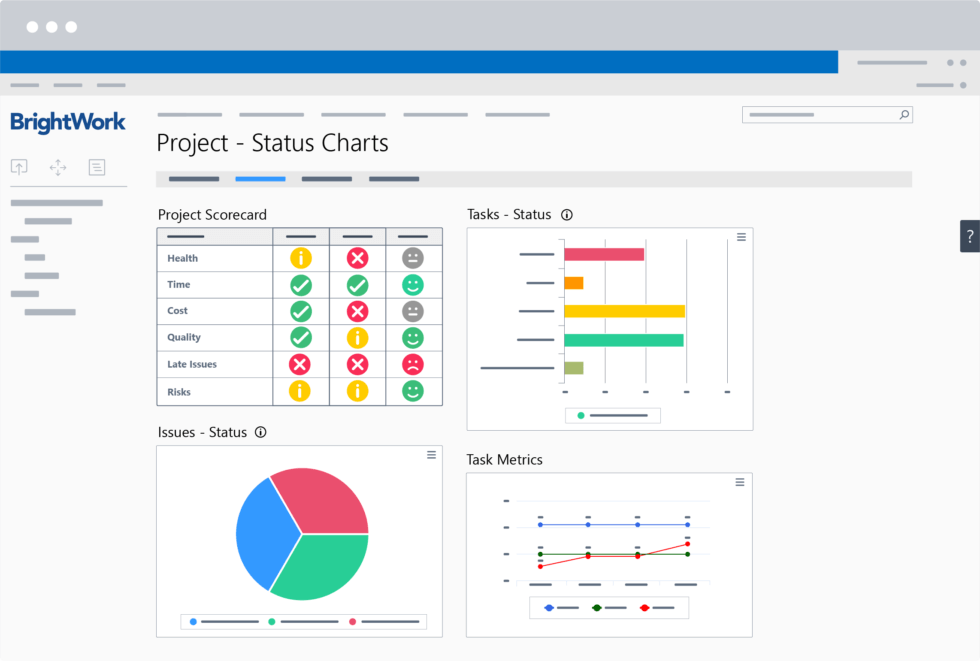Screen dimensions: 980x661
Task: Select the highlighted blue tab below the page title
Action: coord(260,178)
